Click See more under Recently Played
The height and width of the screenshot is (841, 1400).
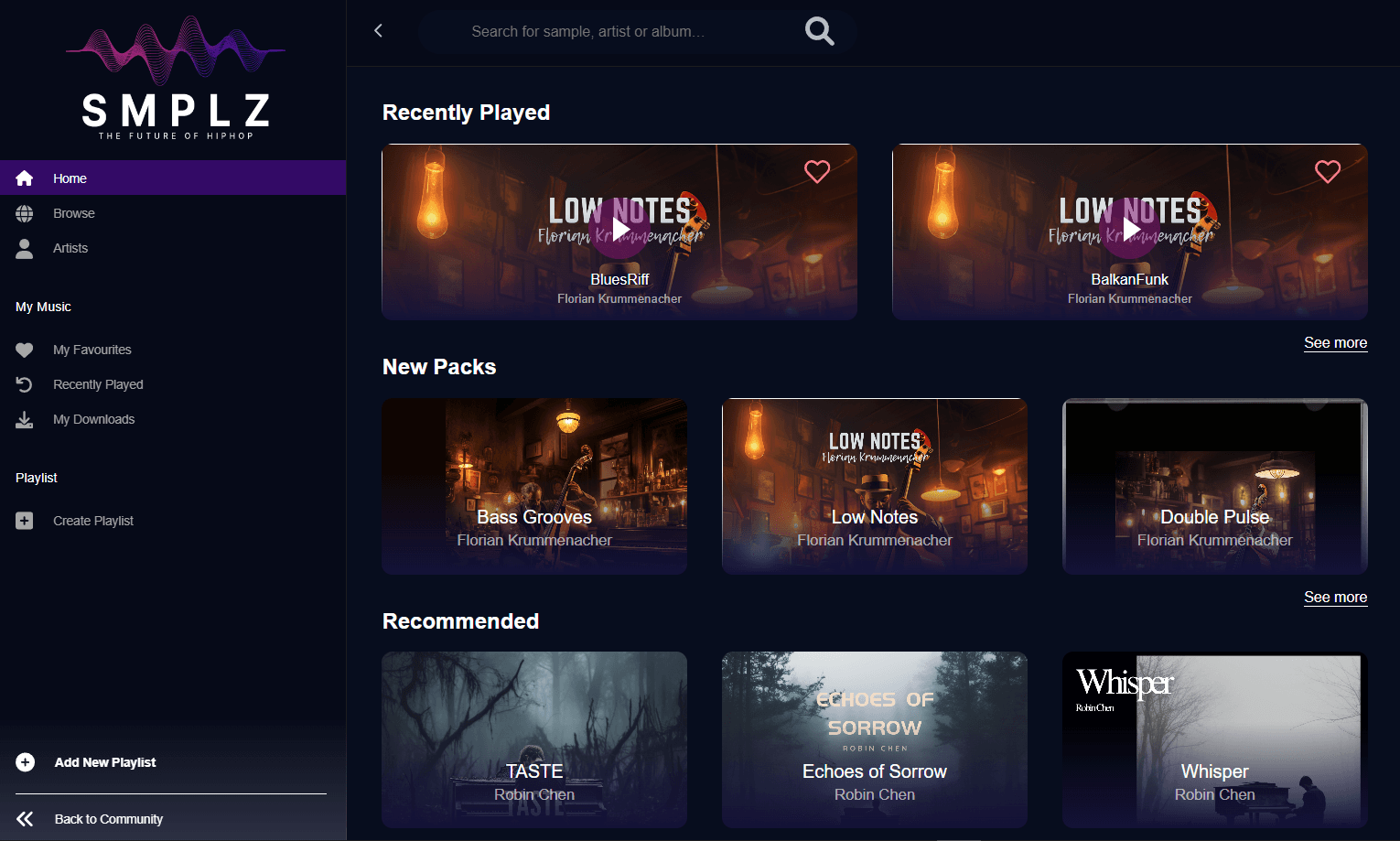(1335, 342)
